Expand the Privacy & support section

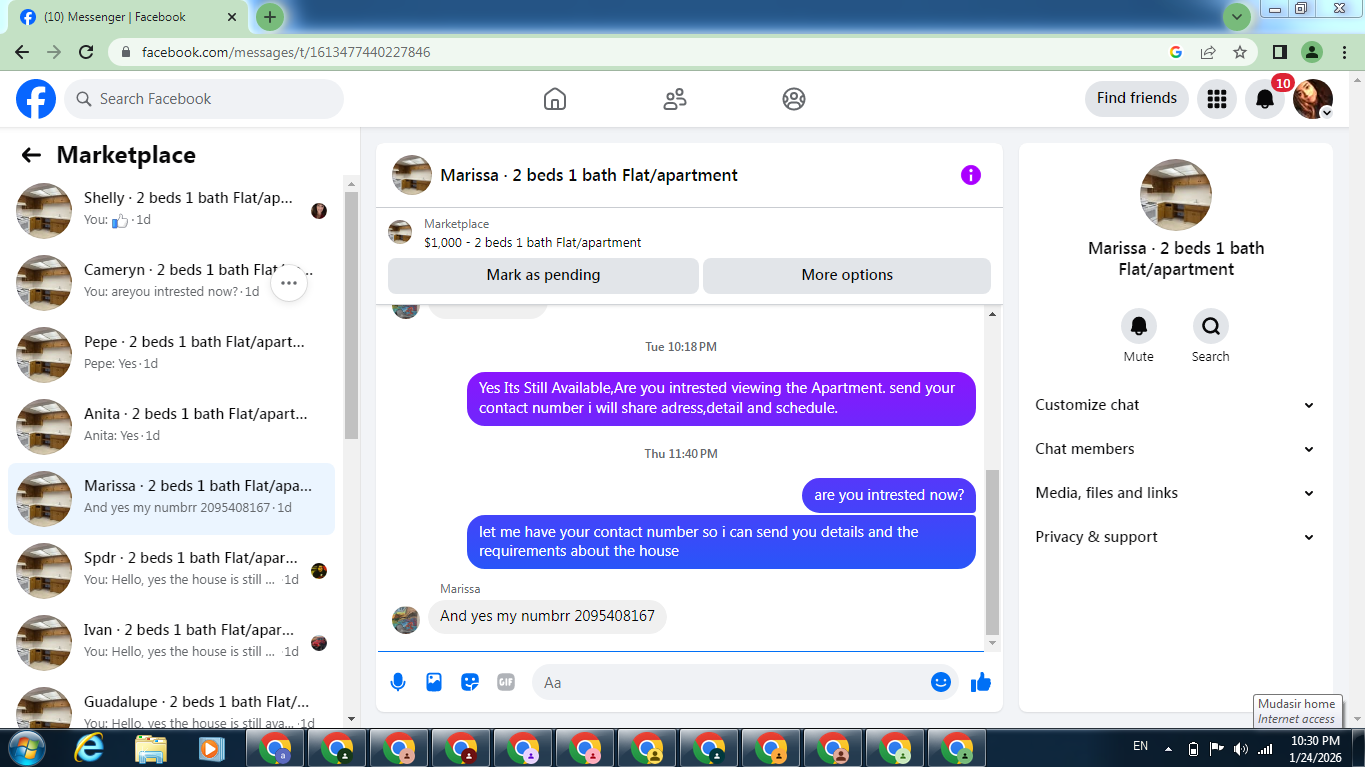click(1176, 537)
